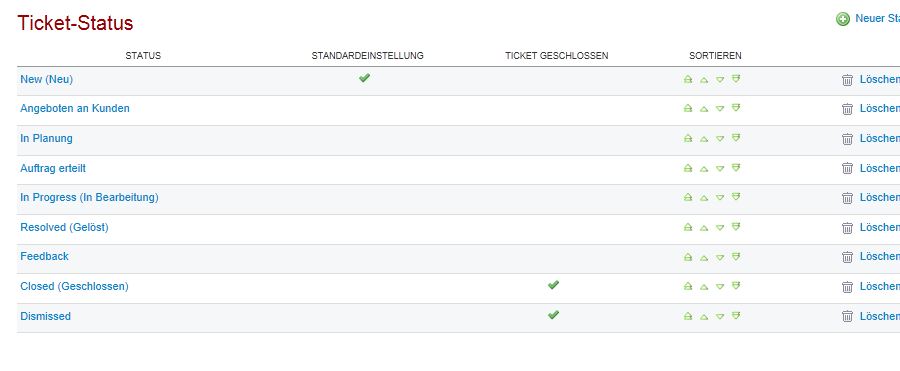Move New (Neu) status to top
The width and height of the screenshot is (900, 371).
point(688,79)
